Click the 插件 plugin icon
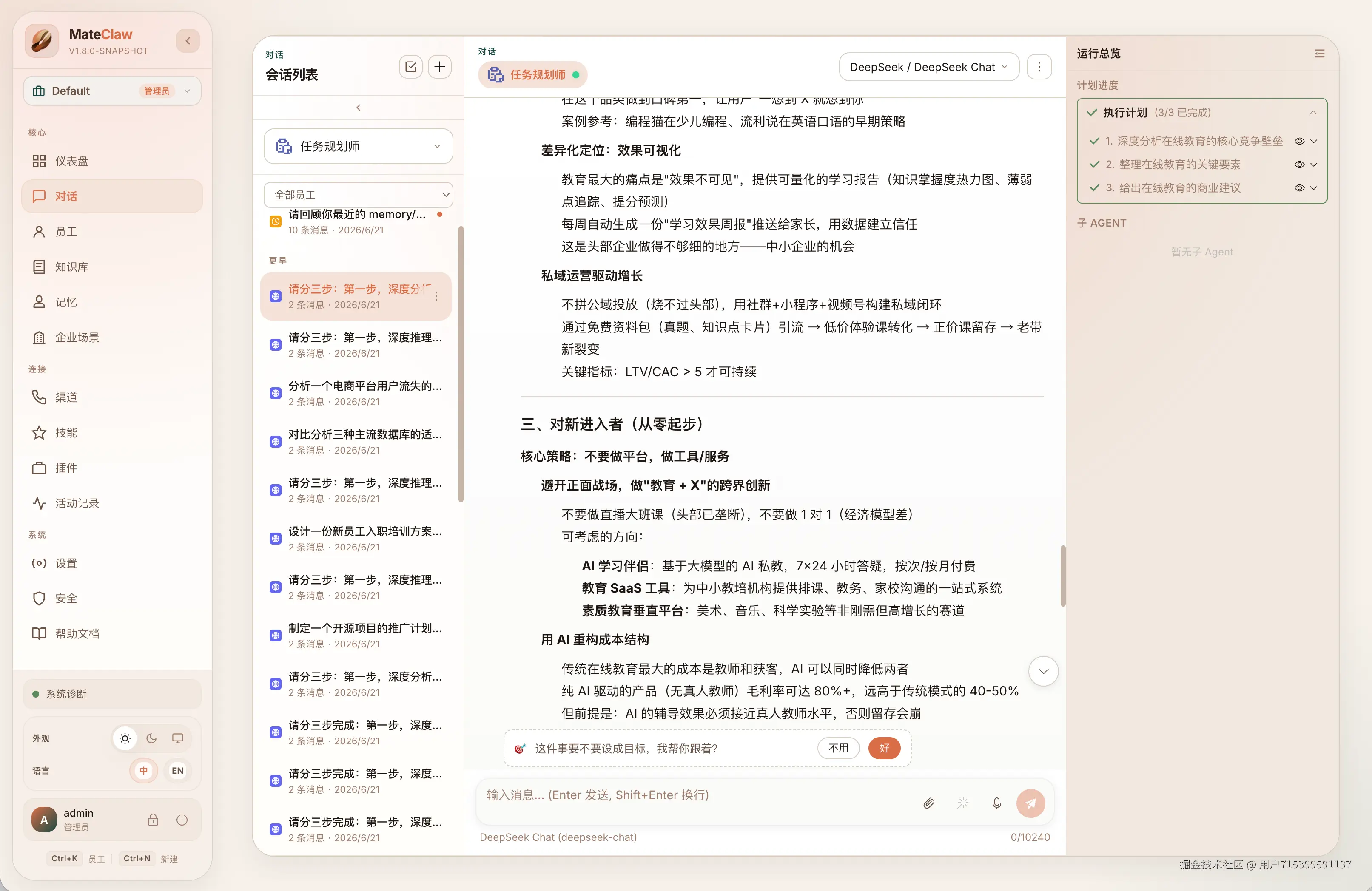Viewport: 1372px width, 891px height. pos(39,468)
